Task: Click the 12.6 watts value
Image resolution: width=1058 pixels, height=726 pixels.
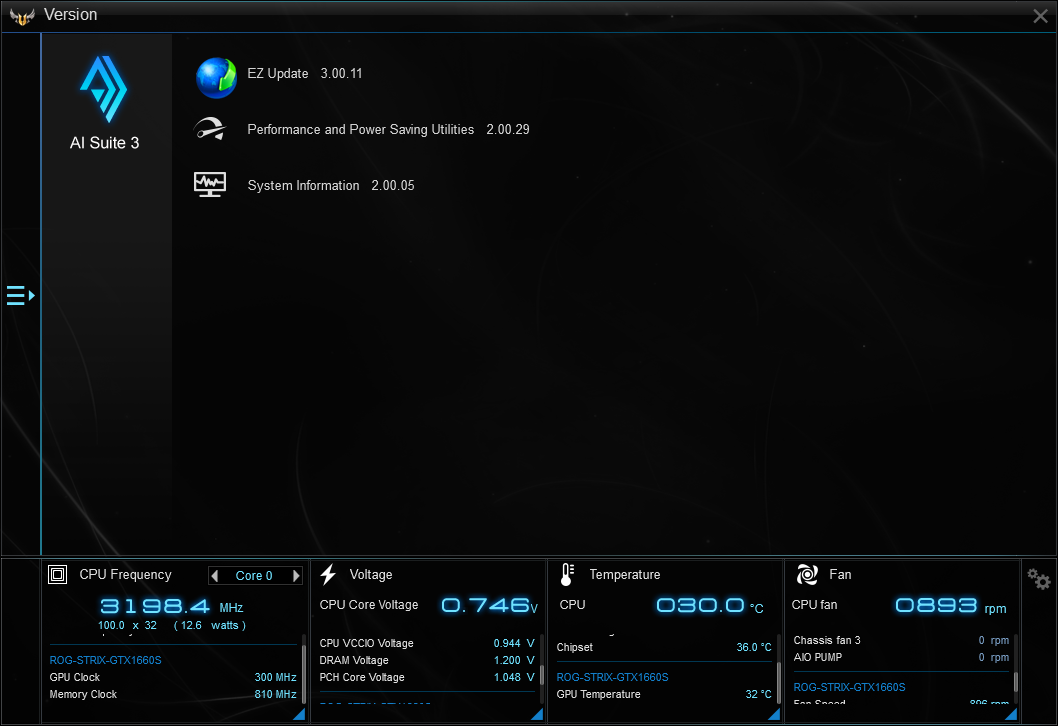Action: click(x=210, y=625)
